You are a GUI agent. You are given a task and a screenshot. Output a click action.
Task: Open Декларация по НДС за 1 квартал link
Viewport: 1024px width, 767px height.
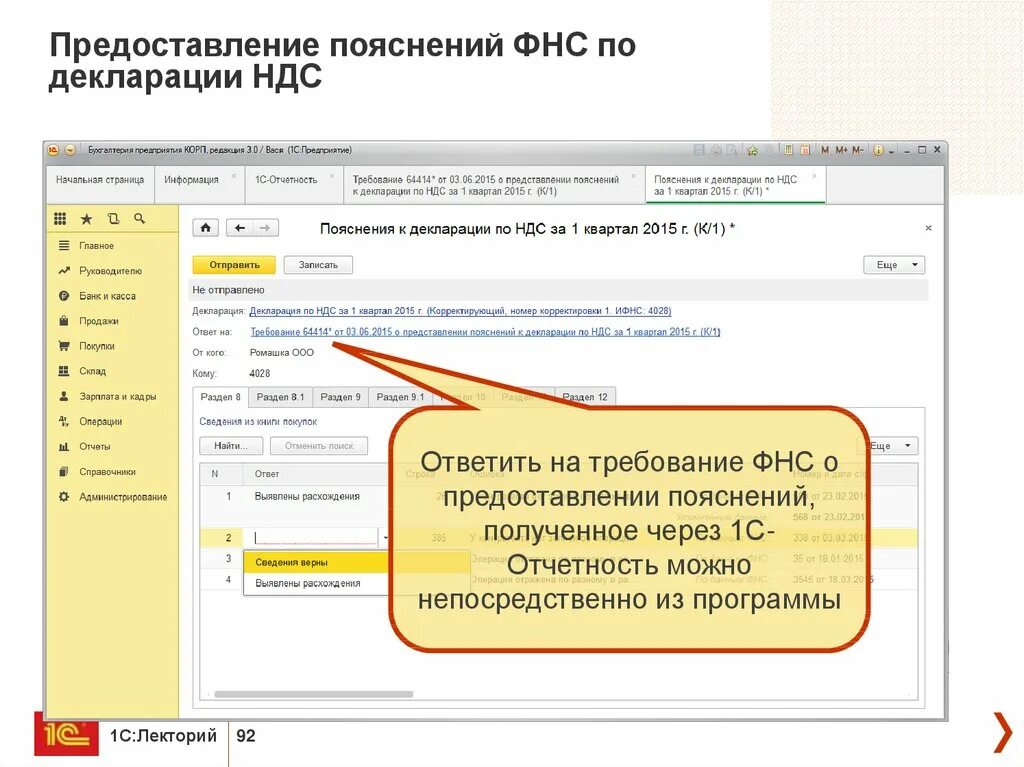(x=460, y=311)
